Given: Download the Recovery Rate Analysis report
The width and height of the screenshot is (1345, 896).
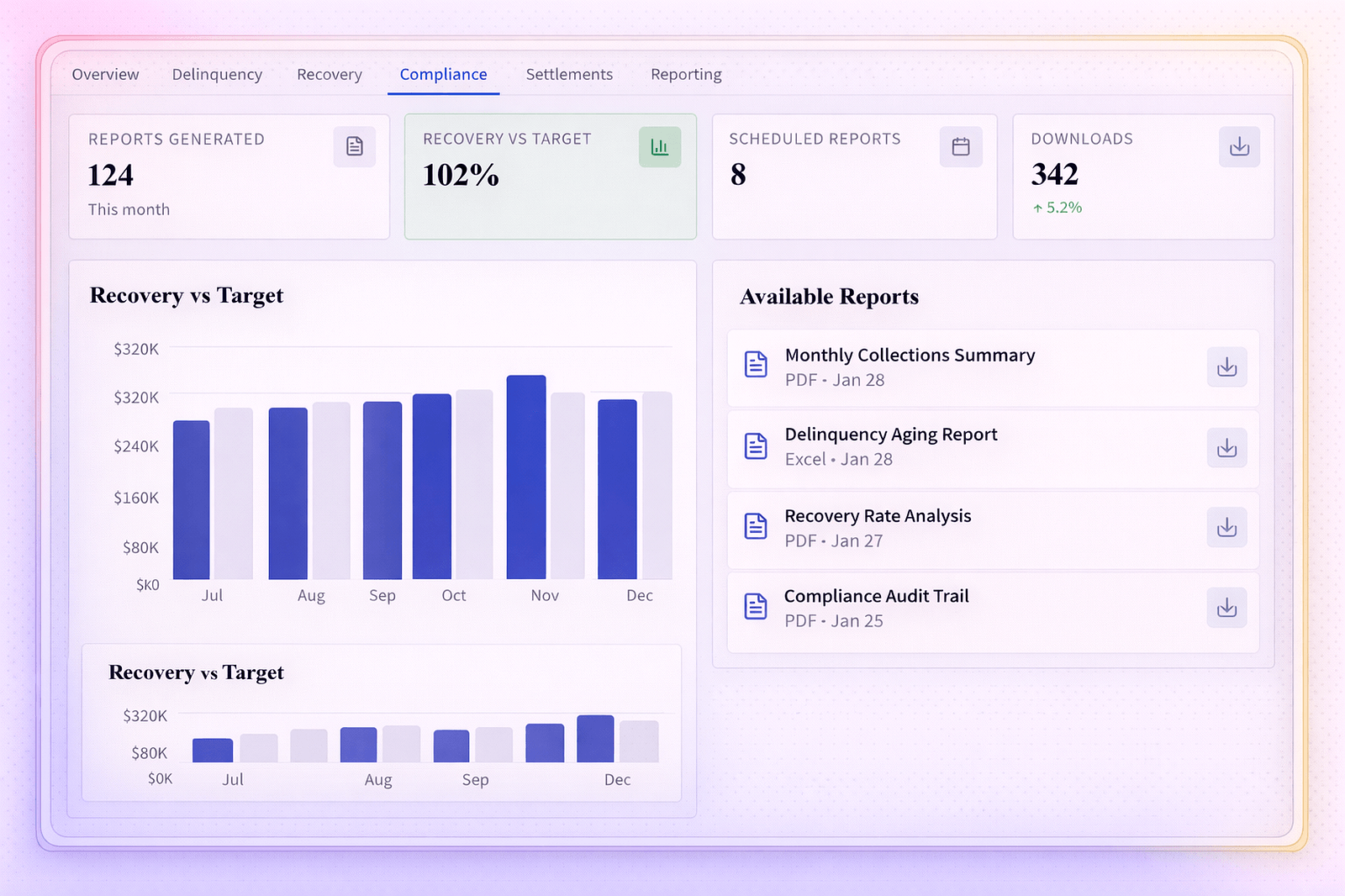Looking at the screenshot, I should (1226, 528).
